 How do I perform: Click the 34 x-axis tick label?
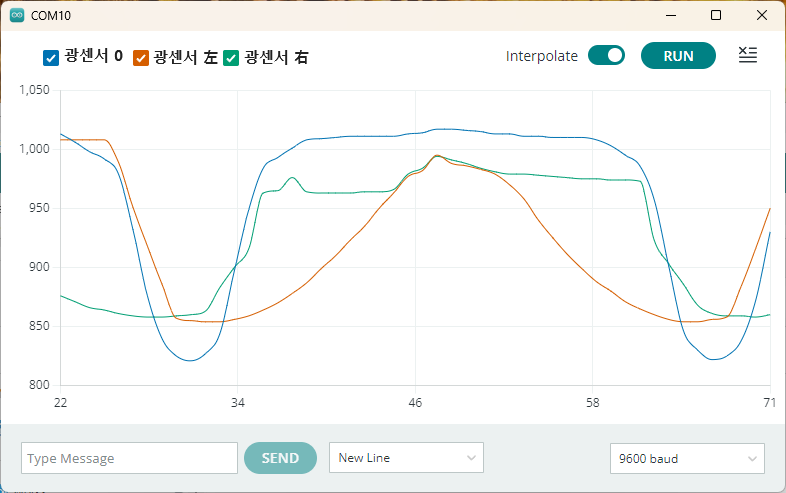tap(238, 403)
